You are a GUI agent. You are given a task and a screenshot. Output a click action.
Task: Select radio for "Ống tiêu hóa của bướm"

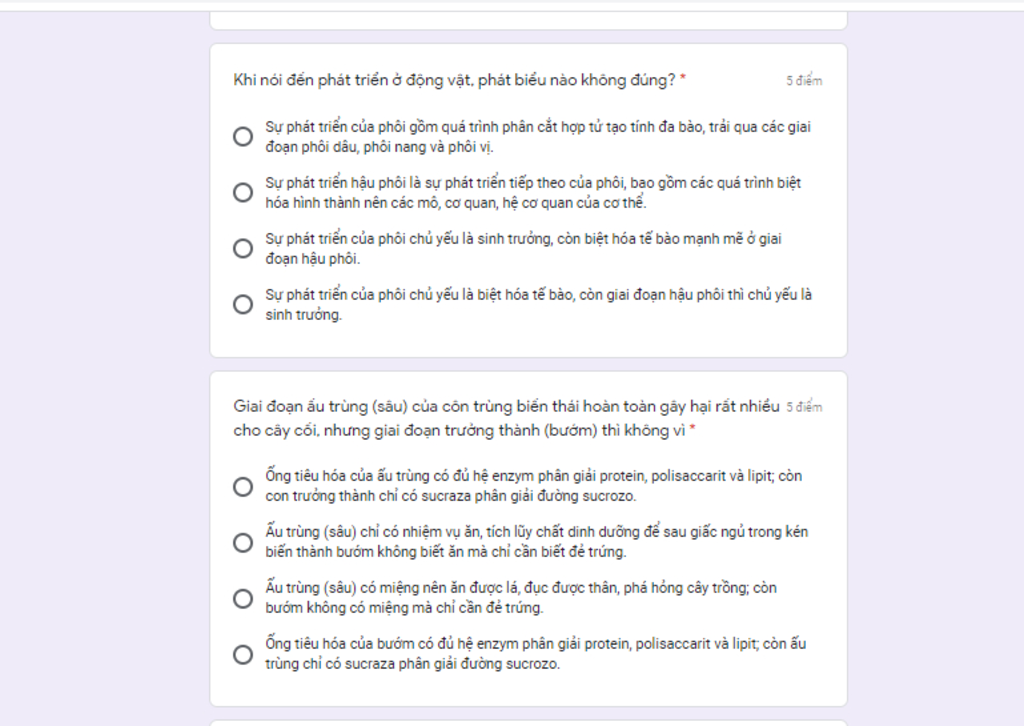243,655
